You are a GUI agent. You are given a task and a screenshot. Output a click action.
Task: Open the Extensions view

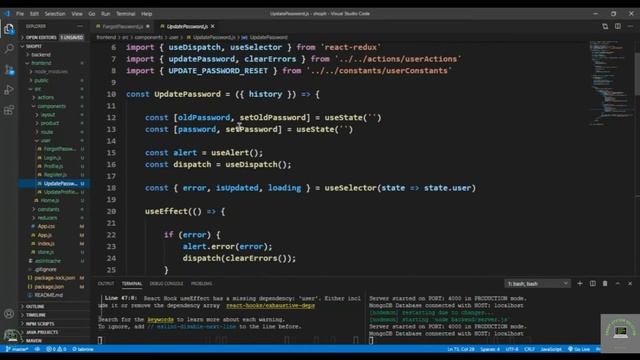pos(9,110)
